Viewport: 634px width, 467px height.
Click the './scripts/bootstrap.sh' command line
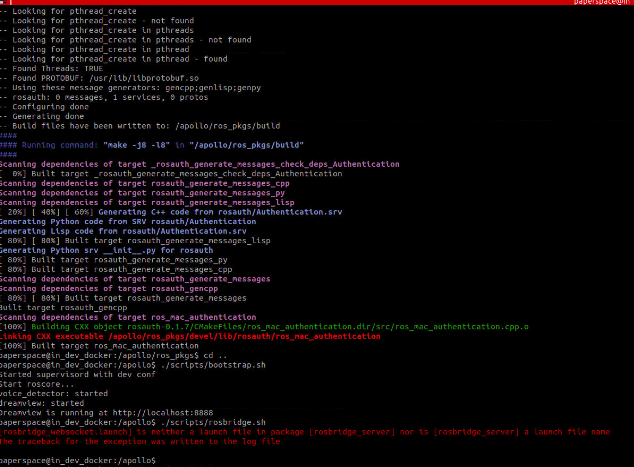133,365
